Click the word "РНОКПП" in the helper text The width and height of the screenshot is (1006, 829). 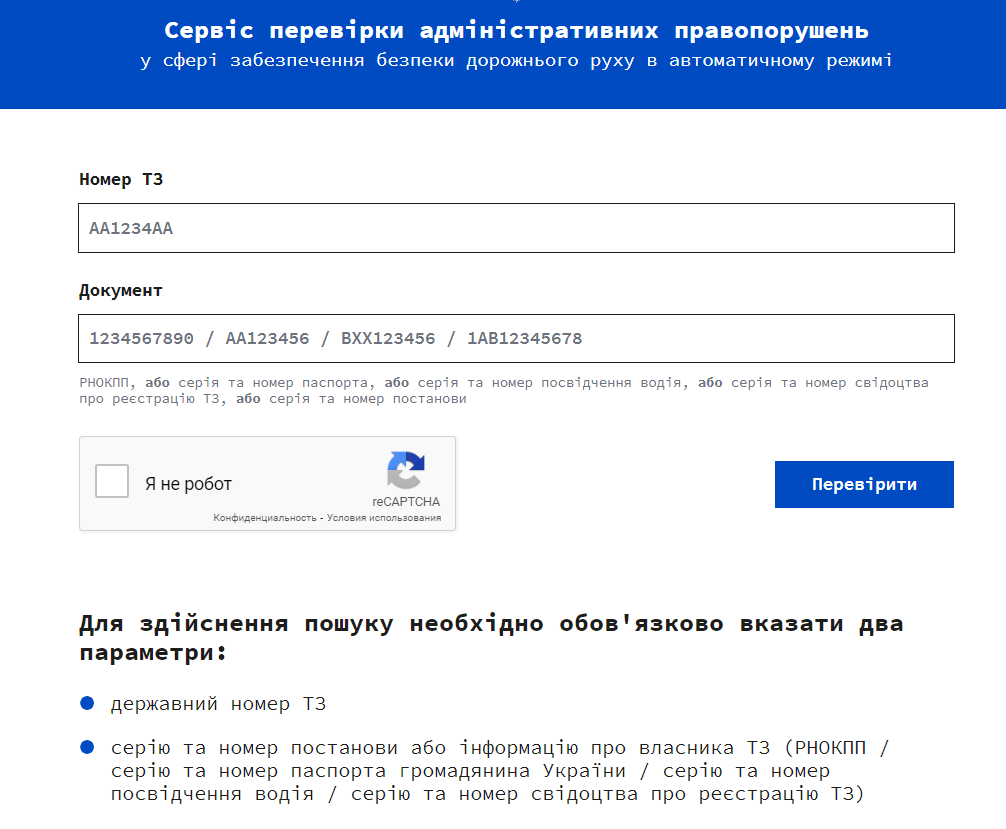point(104,383)
